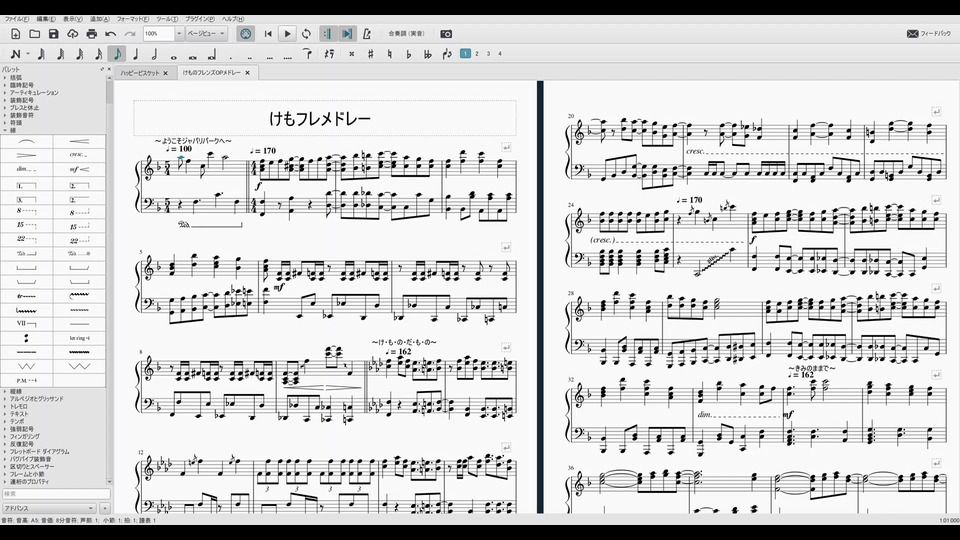Click the score title けもフレメドレー
Image resolution: width=960 pixels, height=540 pixels.
coord(320,118)
